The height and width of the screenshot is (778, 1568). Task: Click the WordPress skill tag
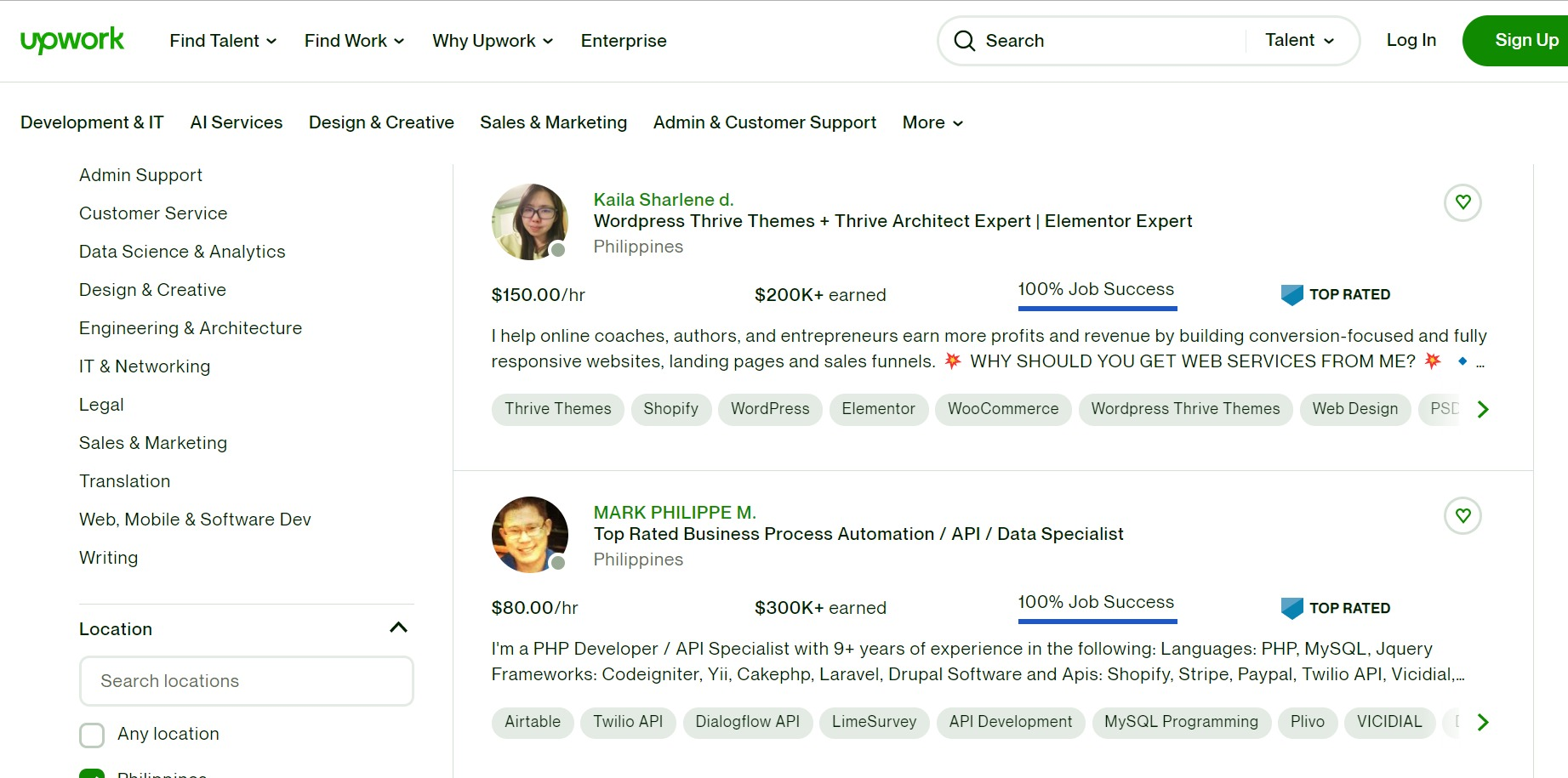point(770,409)
